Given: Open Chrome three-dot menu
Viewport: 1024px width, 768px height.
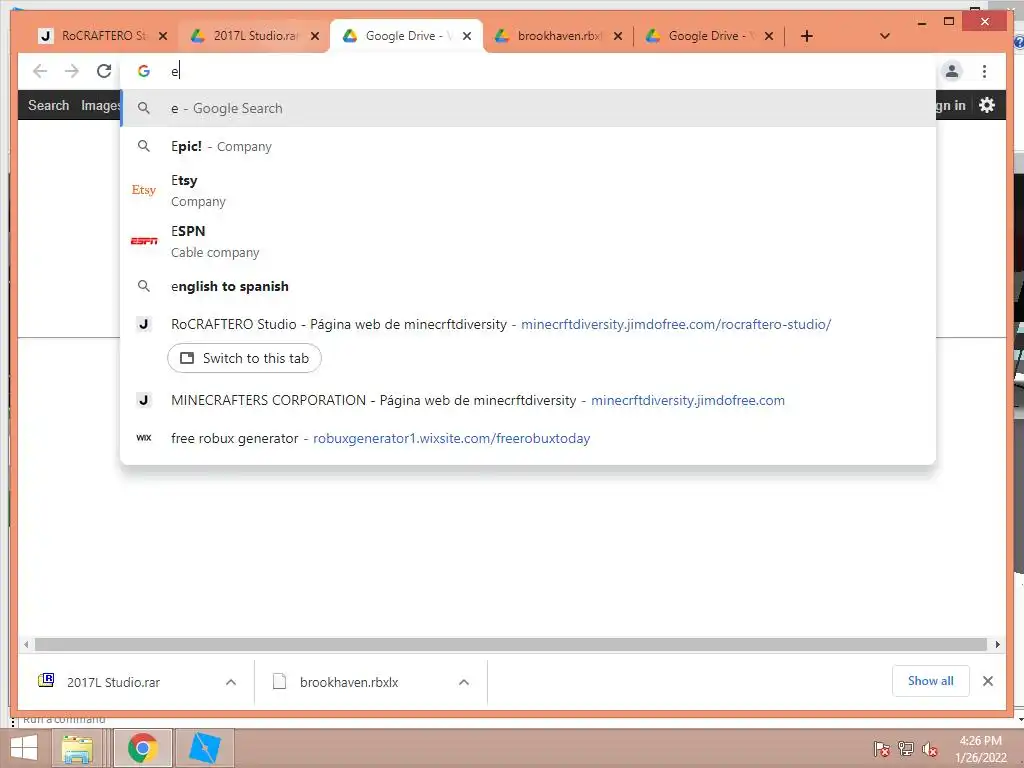Looking at the screenshot, I should click(x=984, y=71).
